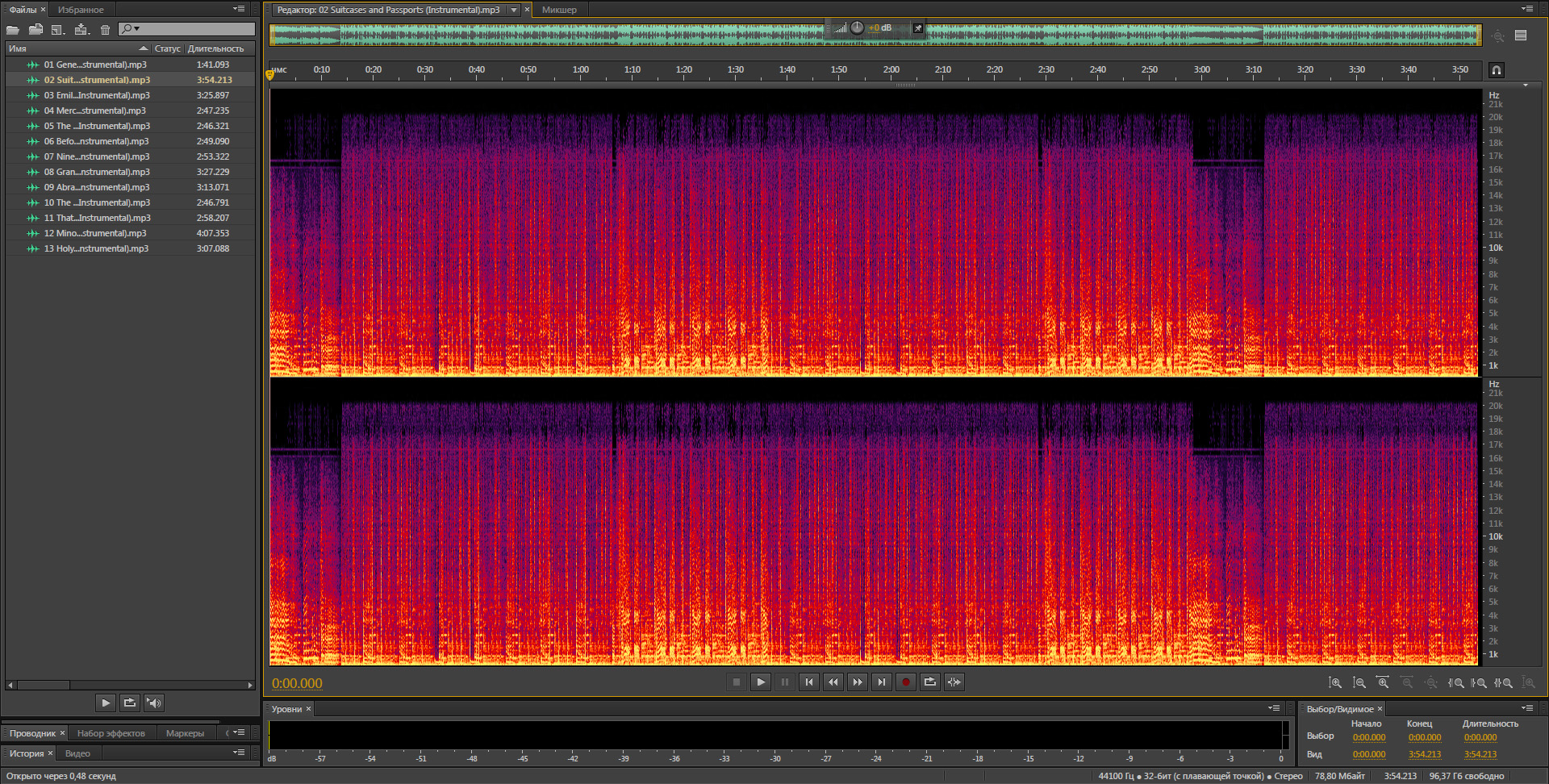Image resolution: width=1549 pixels, height=784 pixels.
Task: Move playhead to previous marker
Action: click(809, 682)
